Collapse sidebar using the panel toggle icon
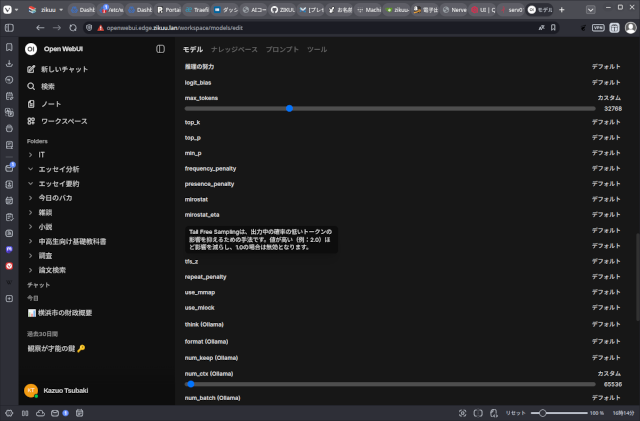 coord(160,49)
